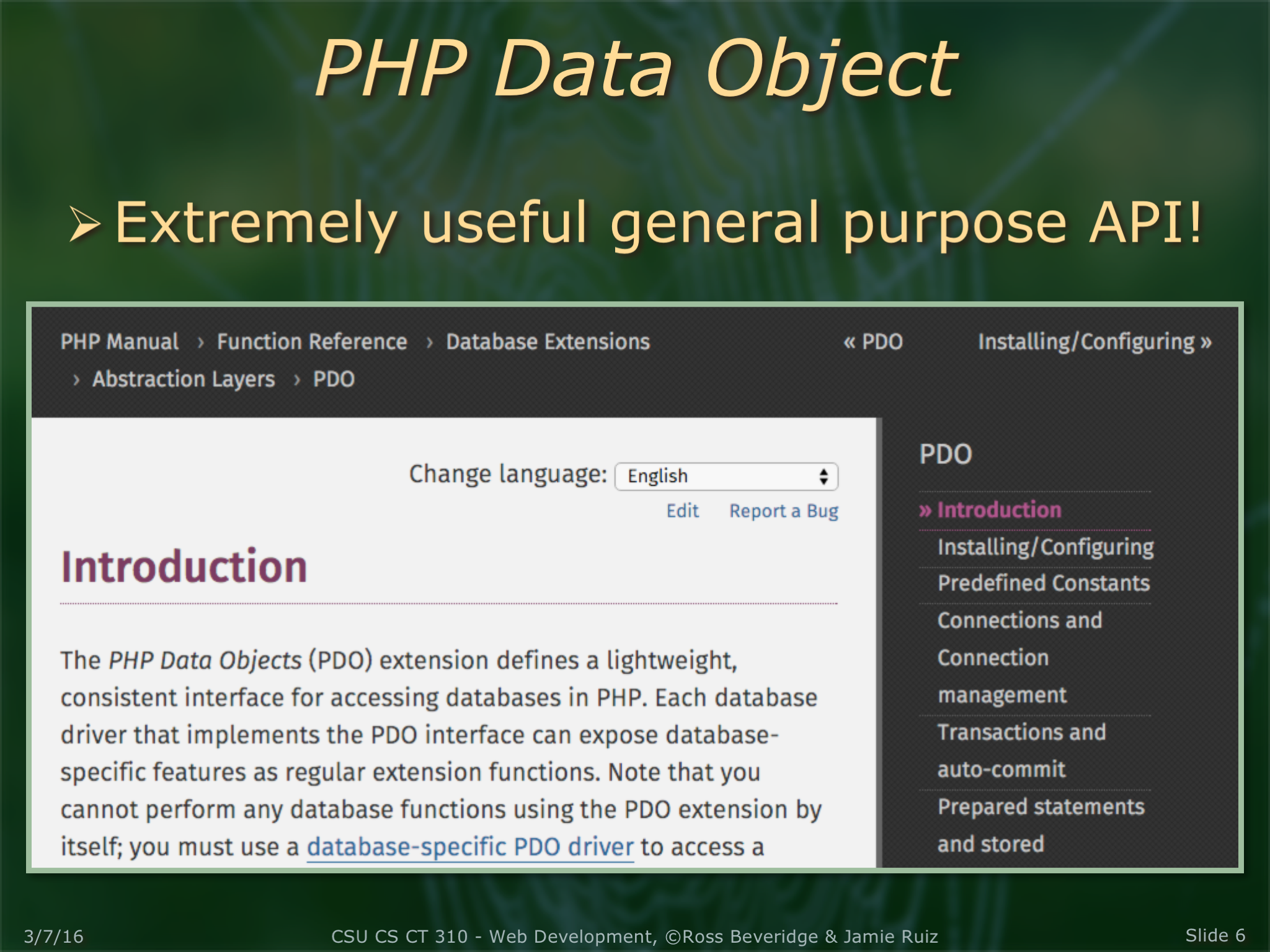Open Prepared statements and stored sidebar item

(1041, 826)
